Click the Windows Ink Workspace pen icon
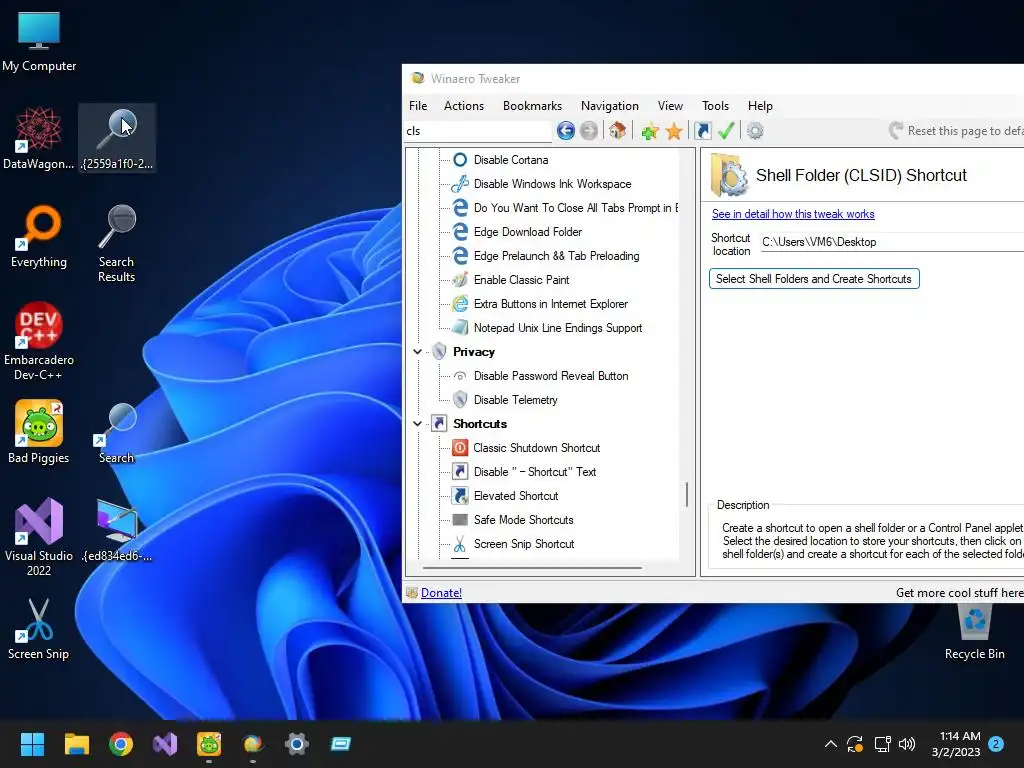This screenshot has height=768, width=1024. point(460,184)
